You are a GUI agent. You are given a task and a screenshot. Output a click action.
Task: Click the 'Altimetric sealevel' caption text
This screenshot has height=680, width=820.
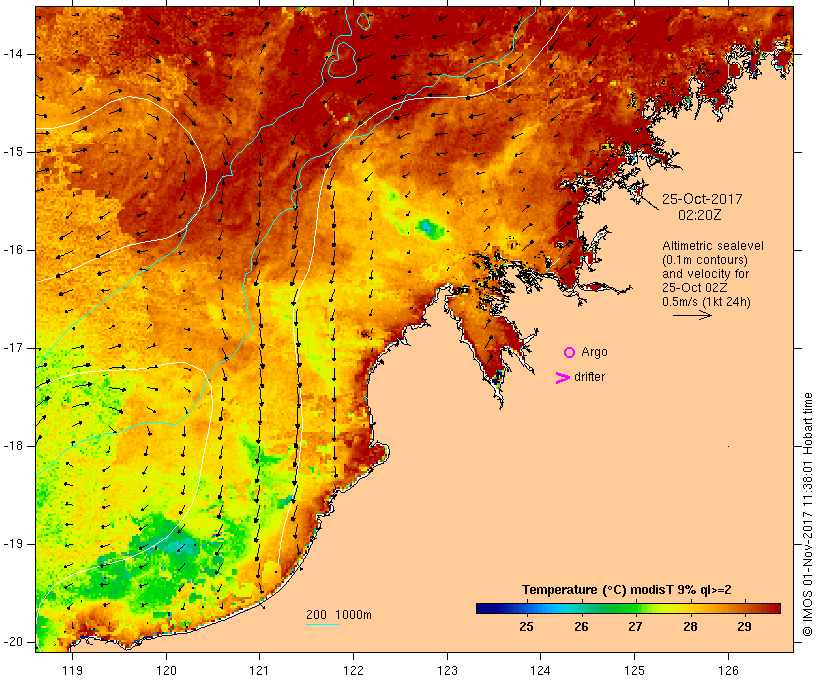coord(713,246)
